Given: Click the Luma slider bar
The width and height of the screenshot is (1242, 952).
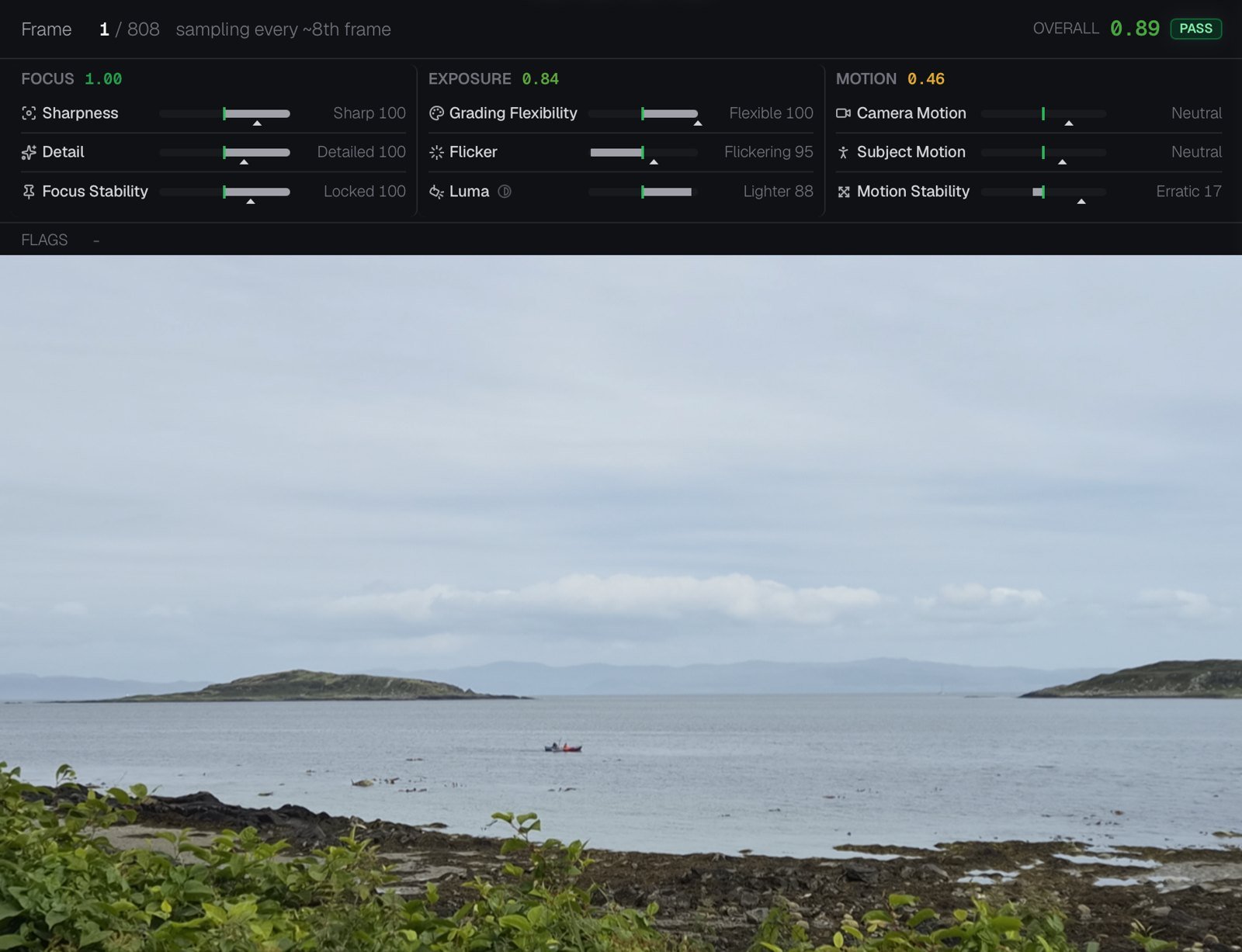Looking at the screenshot, I should (643, 192).
